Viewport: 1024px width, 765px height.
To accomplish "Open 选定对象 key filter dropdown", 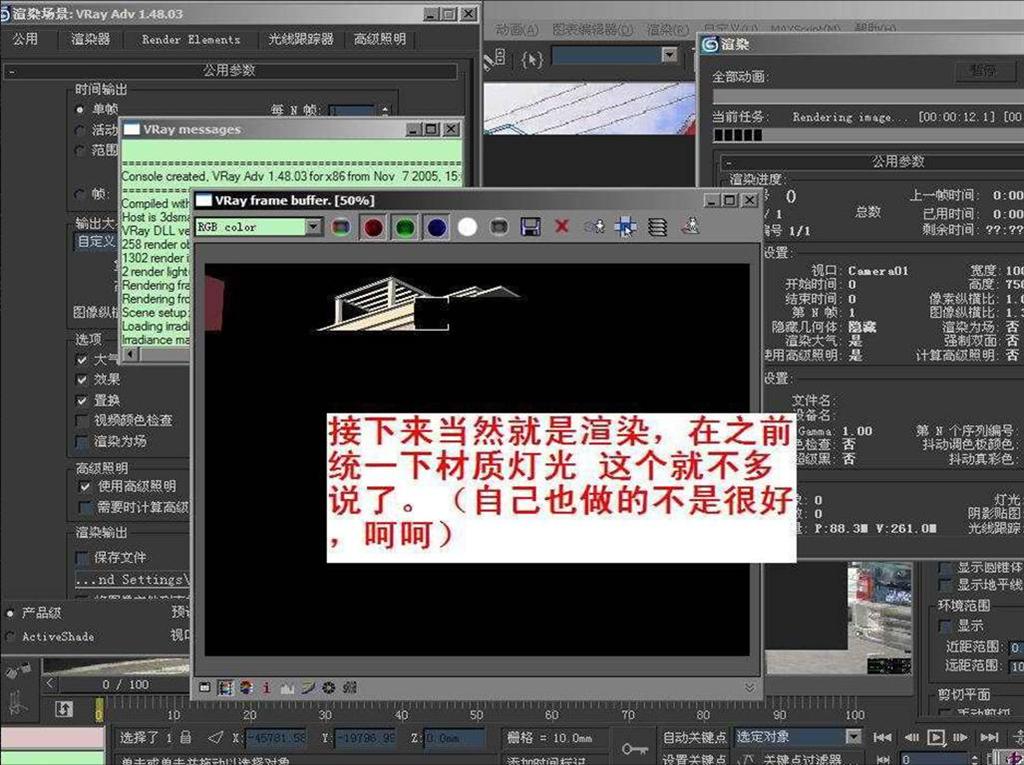I will point(853,737).
